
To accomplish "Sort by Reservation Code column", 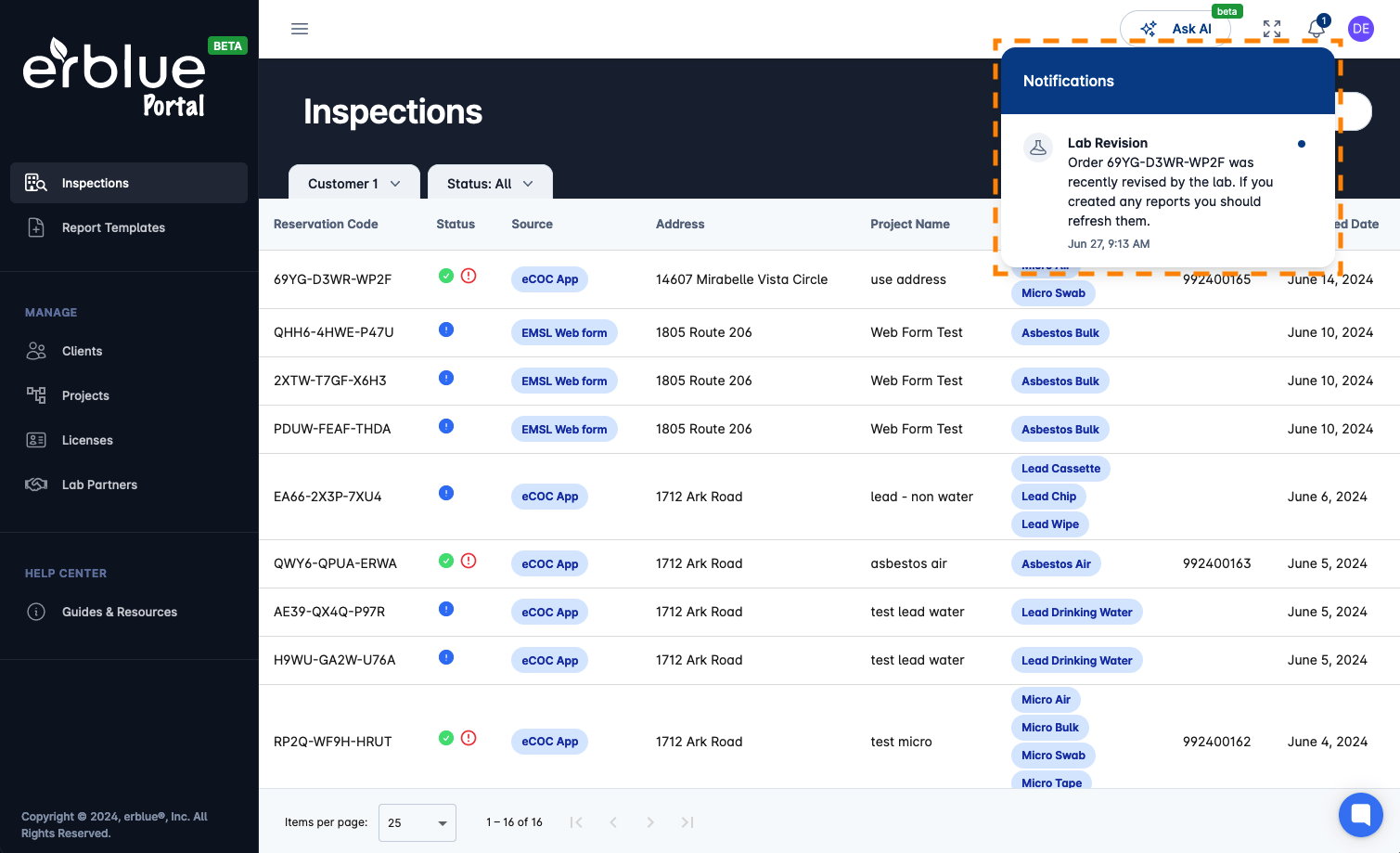I will pos(326,224).
